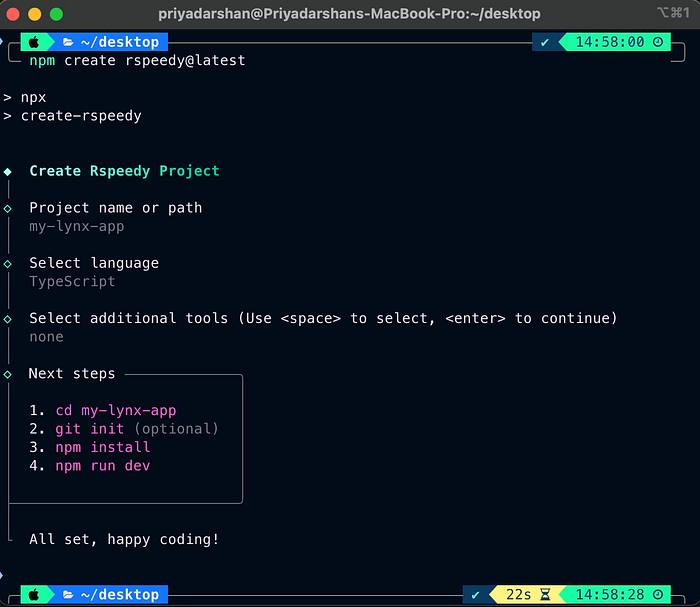The width and height of the screenshot is (700, 607).
Task: Click the 'Select additional tools' prompt line
Action: click(x=324, y=319)
